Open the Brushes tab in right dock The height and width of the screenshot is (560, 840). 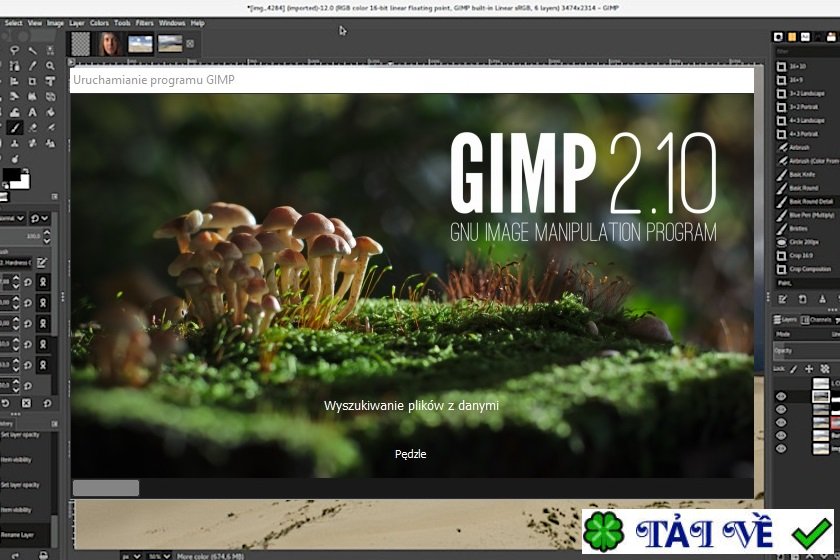pos(778,36)
